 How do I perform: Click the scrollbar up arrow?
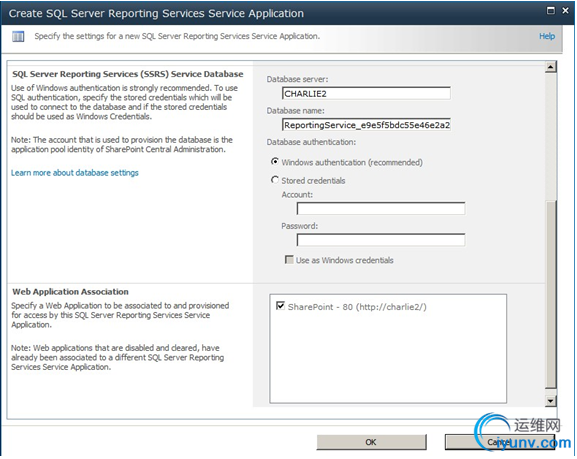pyautogui.click(x=551, y=67)
